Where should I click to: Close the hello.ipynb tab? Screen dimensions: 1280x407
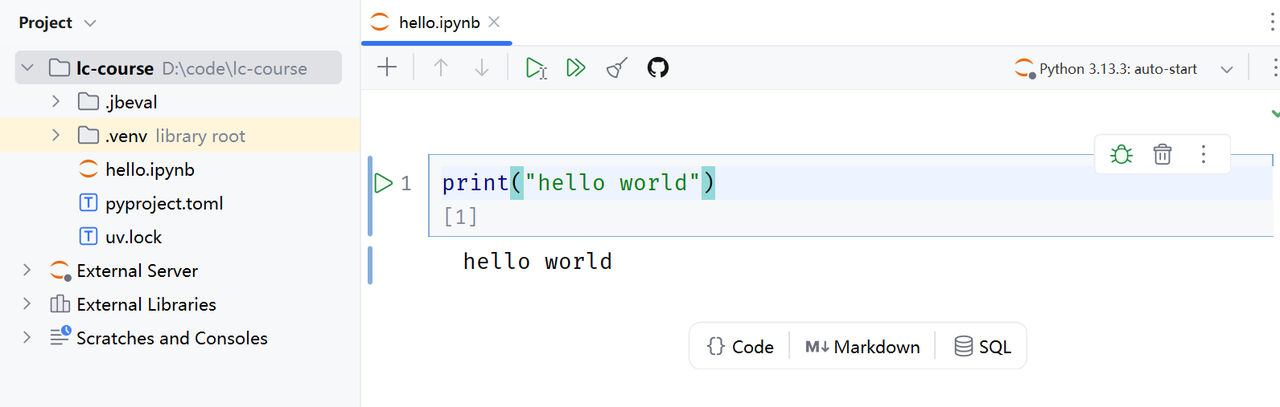pos(494,21)
